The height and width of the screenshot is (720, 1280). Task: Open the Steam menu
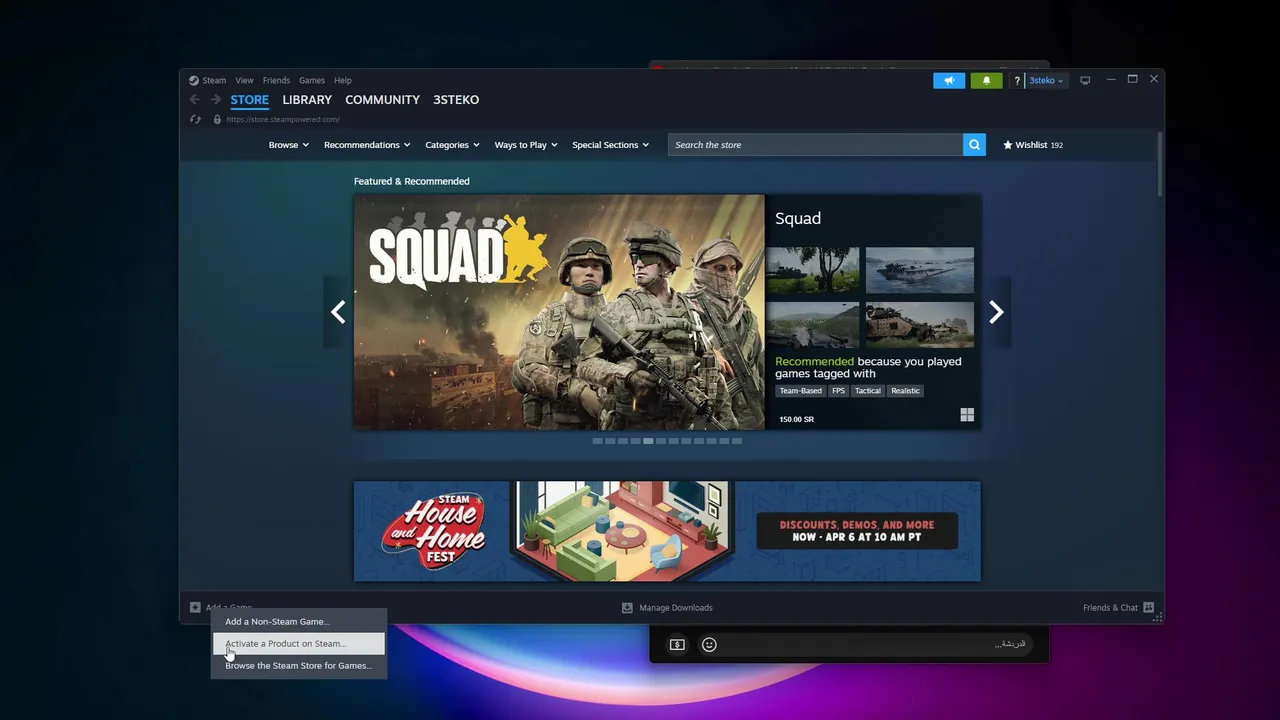tap(214, 80)
